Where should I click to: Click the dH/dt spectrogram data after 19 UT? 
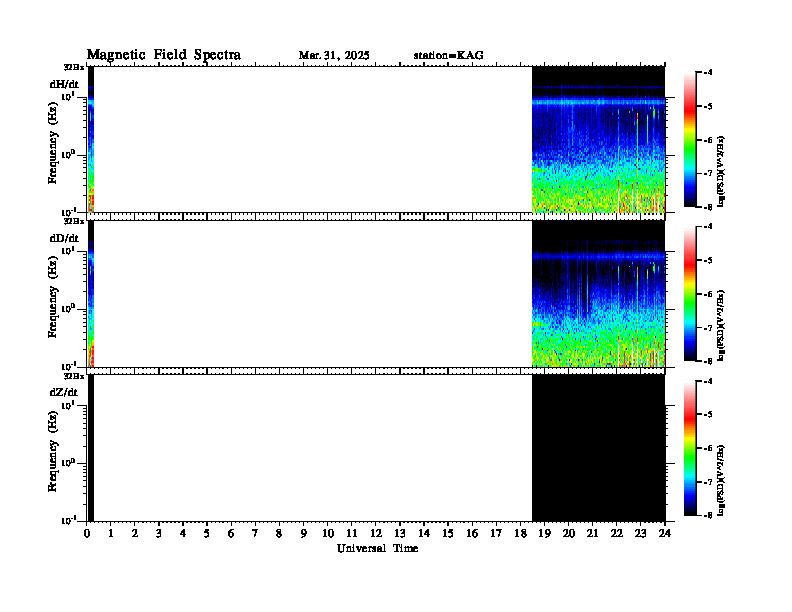click(x=599, y=140)
